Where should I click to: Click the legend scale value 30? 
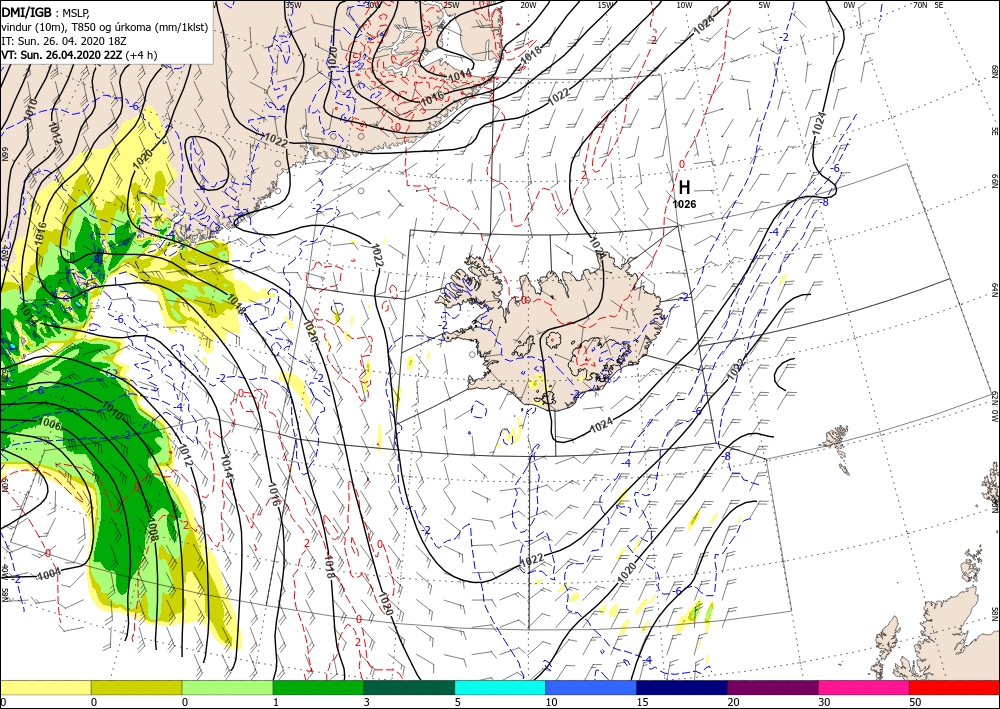(824, 702)
